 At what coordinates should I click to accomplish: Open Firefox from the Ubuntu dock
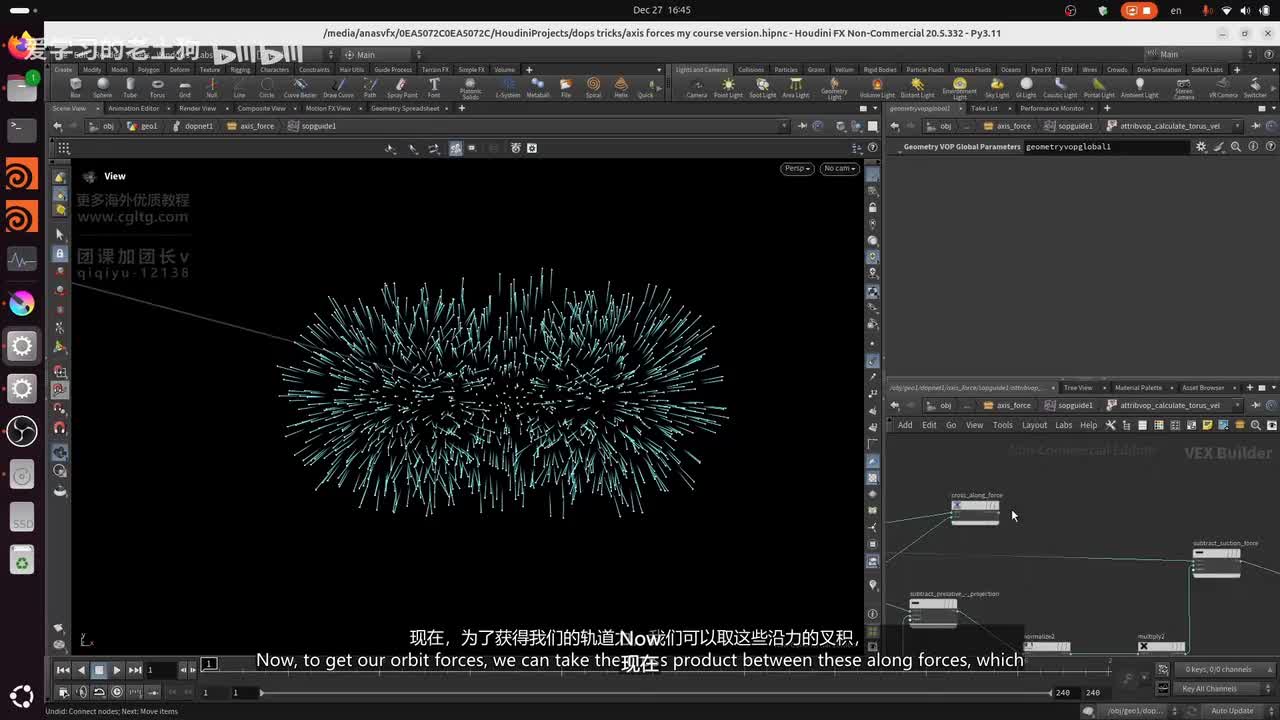click(21, 45)
